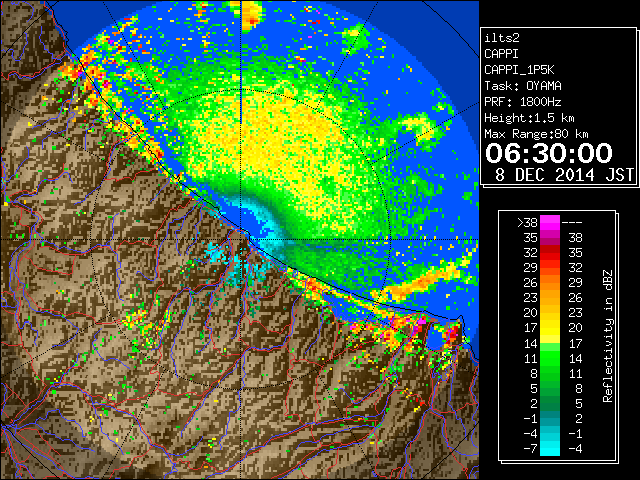Pick the cyan bottom color of scale
This screenshot has height=480, width=640.
coord(550,448)
